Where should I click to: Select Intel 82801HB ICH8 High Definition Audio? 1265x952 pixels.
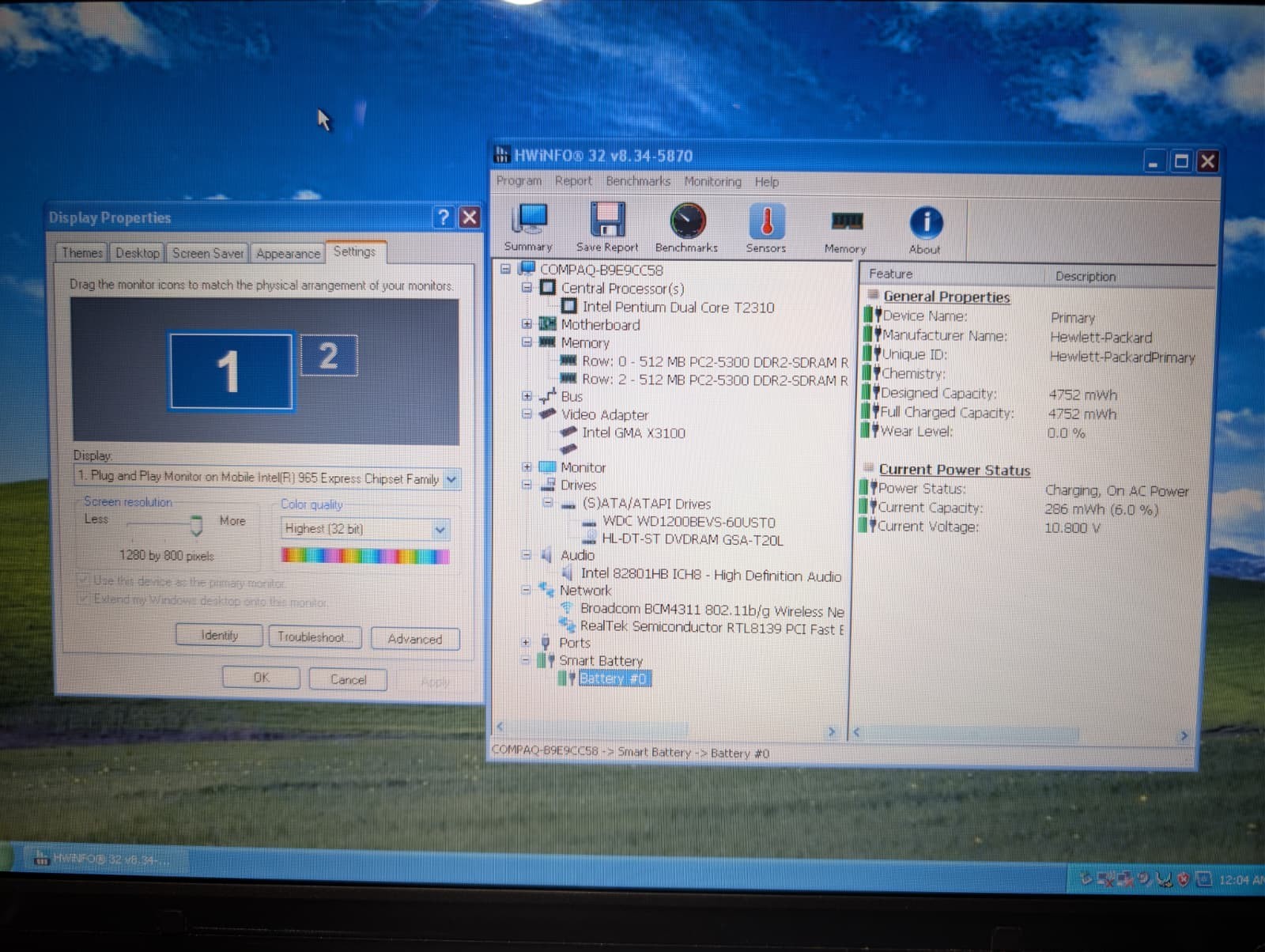[x=711, y=576]
